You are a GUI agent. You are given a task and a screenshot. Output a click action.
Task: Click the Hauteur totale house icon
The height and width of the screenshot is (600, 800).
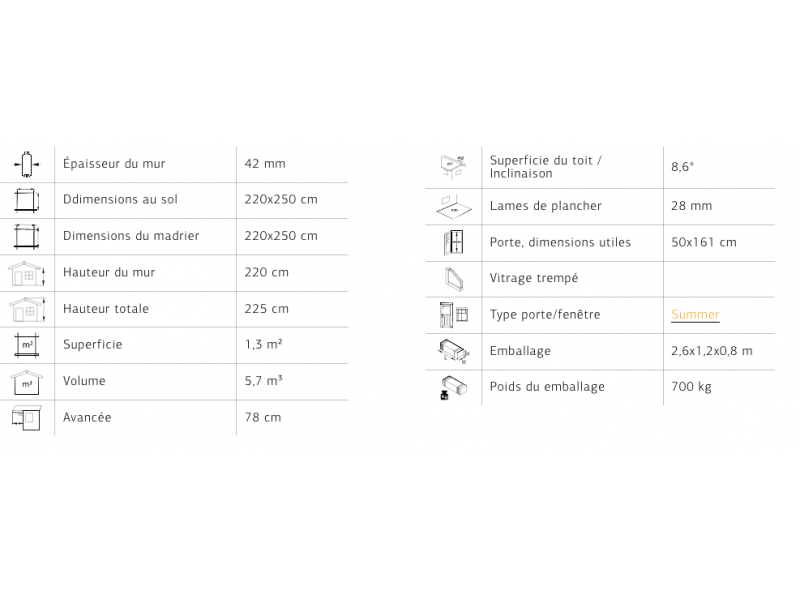(27, 310)
